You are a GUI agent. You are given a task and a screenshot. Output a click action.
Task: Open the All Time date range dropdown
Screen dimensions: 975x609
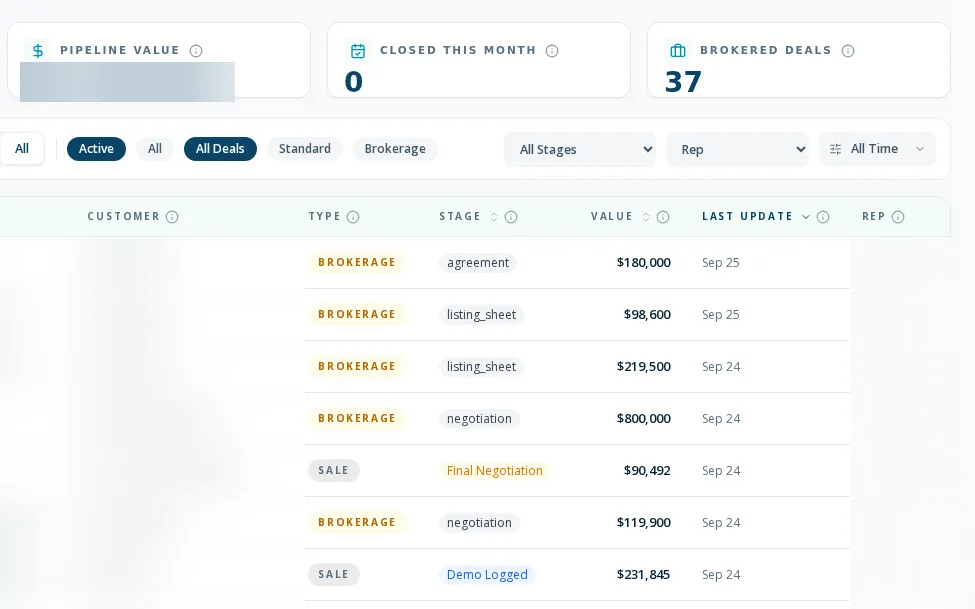[x=877, y=149]
